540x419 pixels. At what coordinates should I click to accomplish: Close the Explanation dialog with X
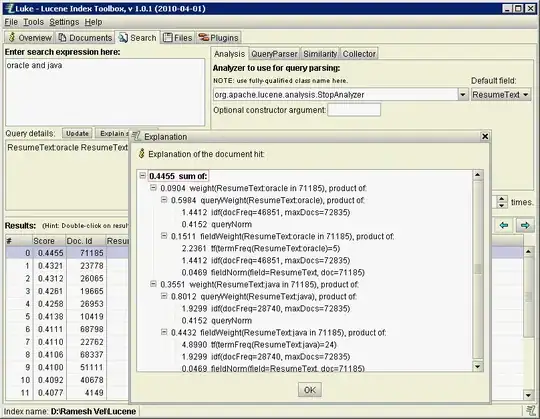(x=485, y=137)
